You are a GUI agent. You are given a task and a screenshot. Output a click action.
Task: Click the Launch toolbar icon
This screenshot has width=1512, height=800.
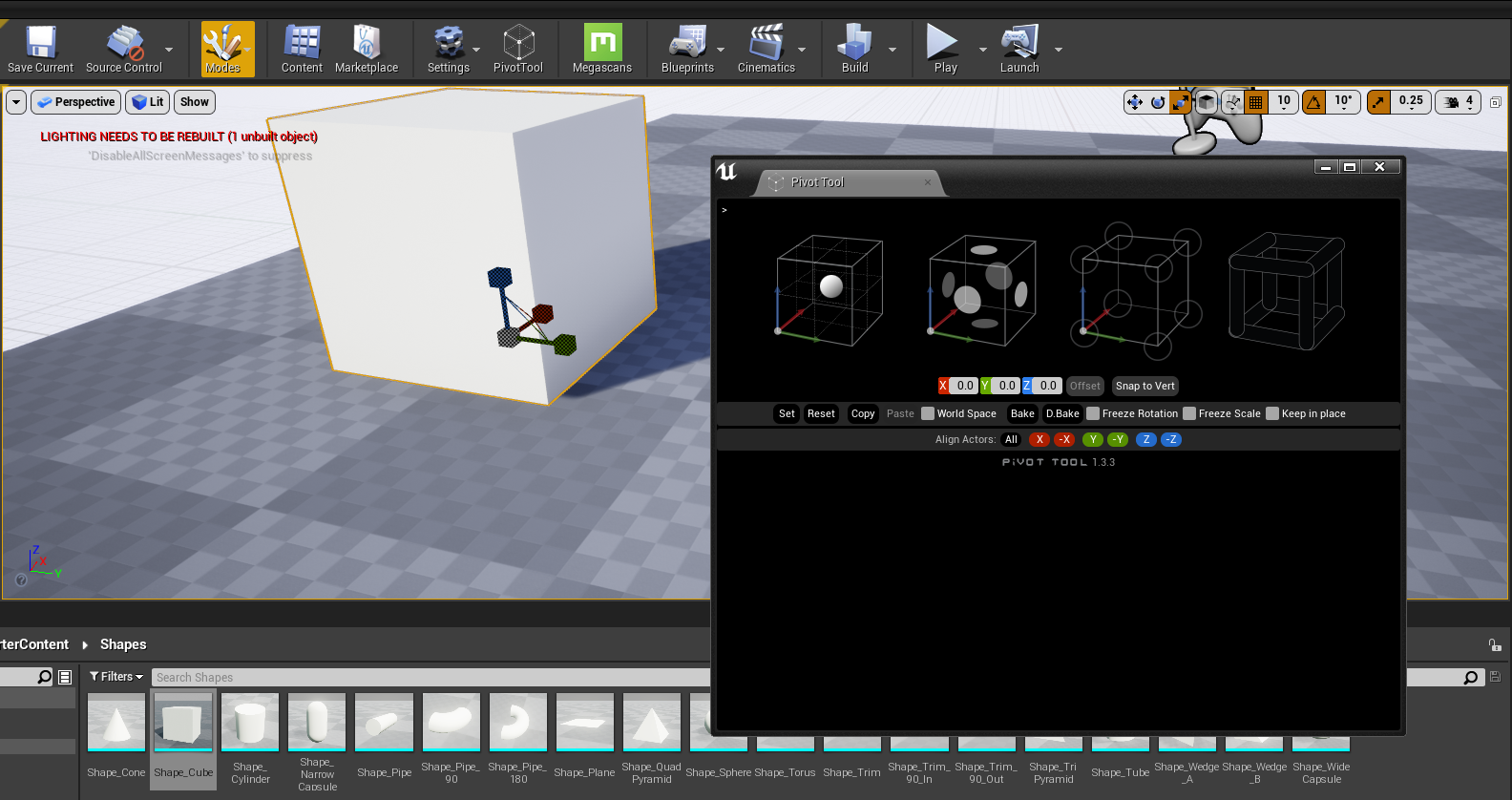[1019, 43]
